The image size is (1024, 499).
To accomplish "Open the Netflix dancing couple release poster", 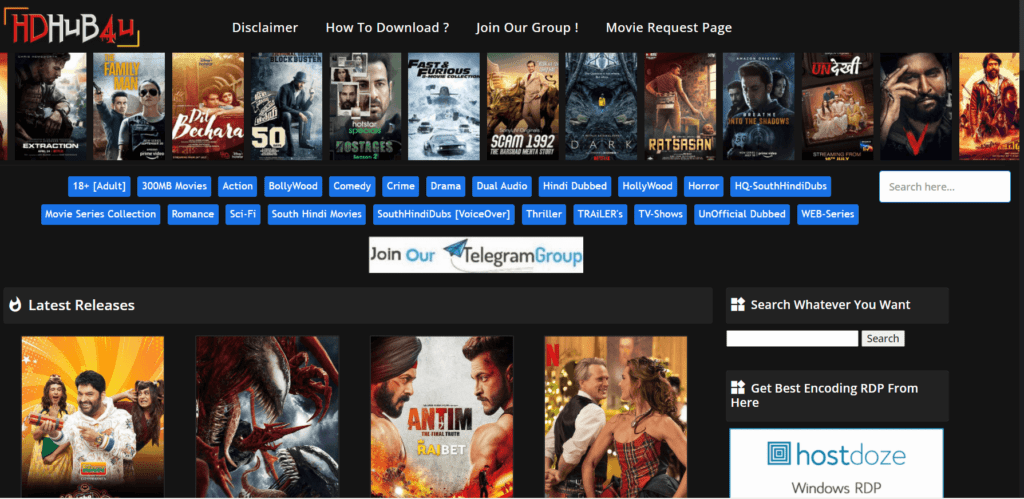I will (616, 417).
